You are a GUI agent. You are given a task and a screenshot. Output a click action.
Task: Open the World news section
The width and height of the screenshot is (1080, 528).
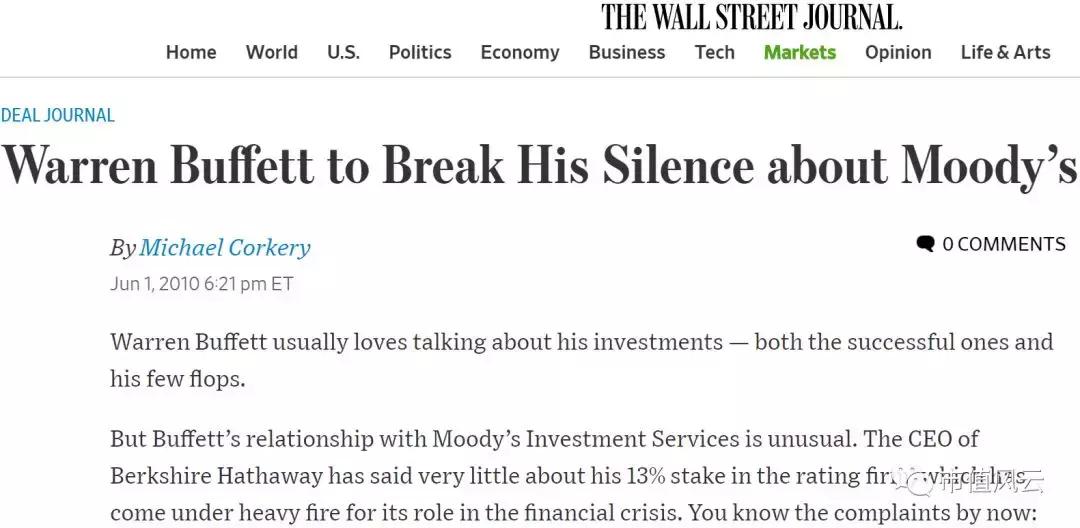[272, 53]
